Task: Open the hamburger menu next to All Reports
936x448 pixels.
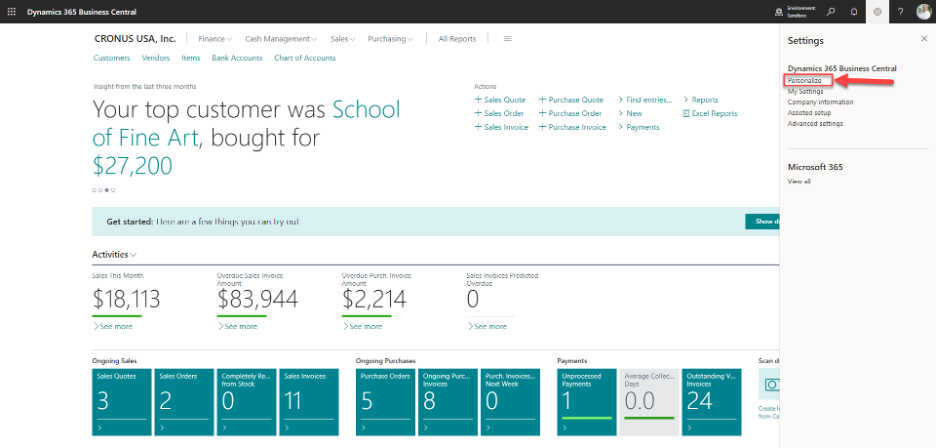Action: 508,39
